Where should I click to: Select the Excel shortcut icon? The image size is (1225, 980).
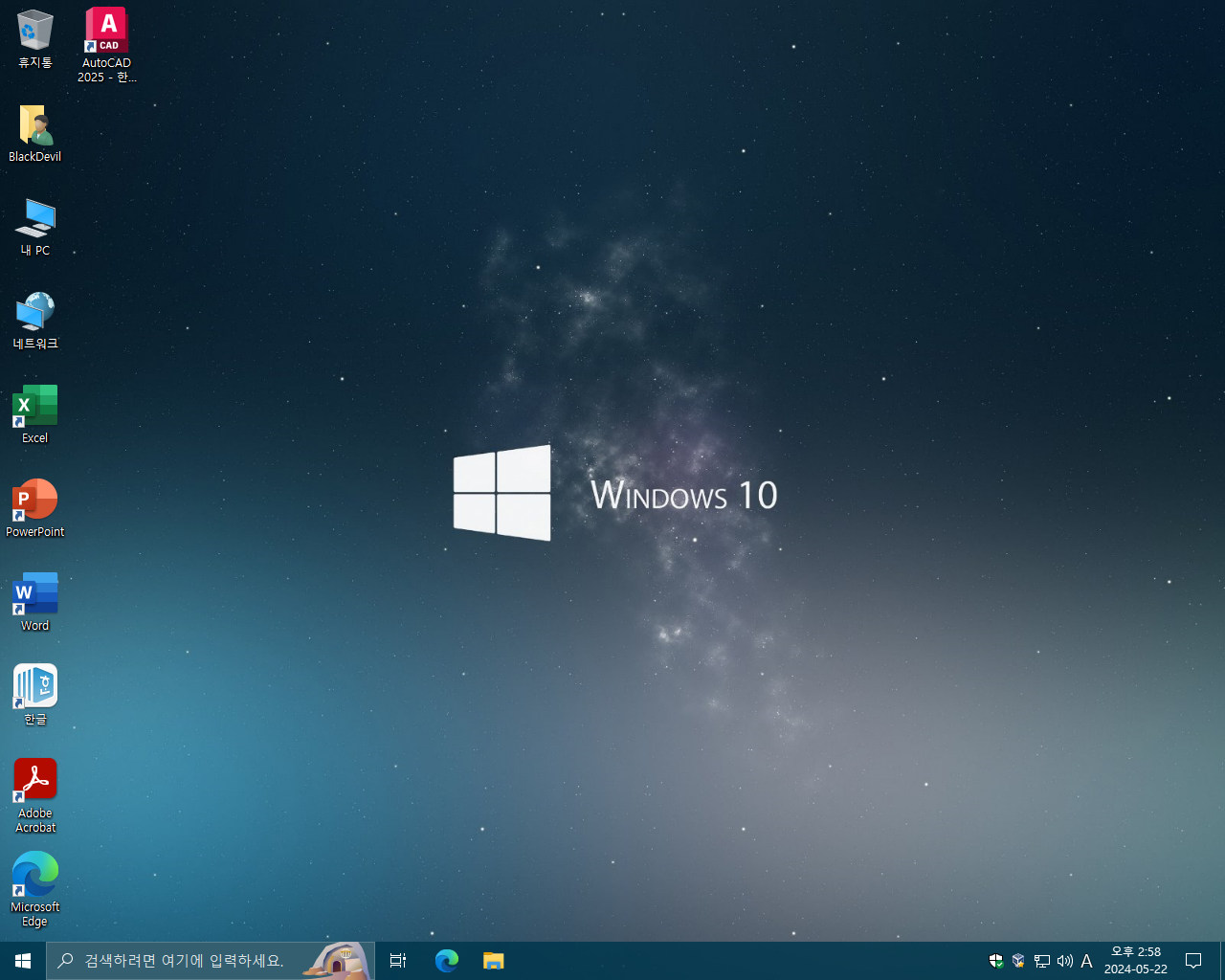pyautogui.click(x=35, y=413)
